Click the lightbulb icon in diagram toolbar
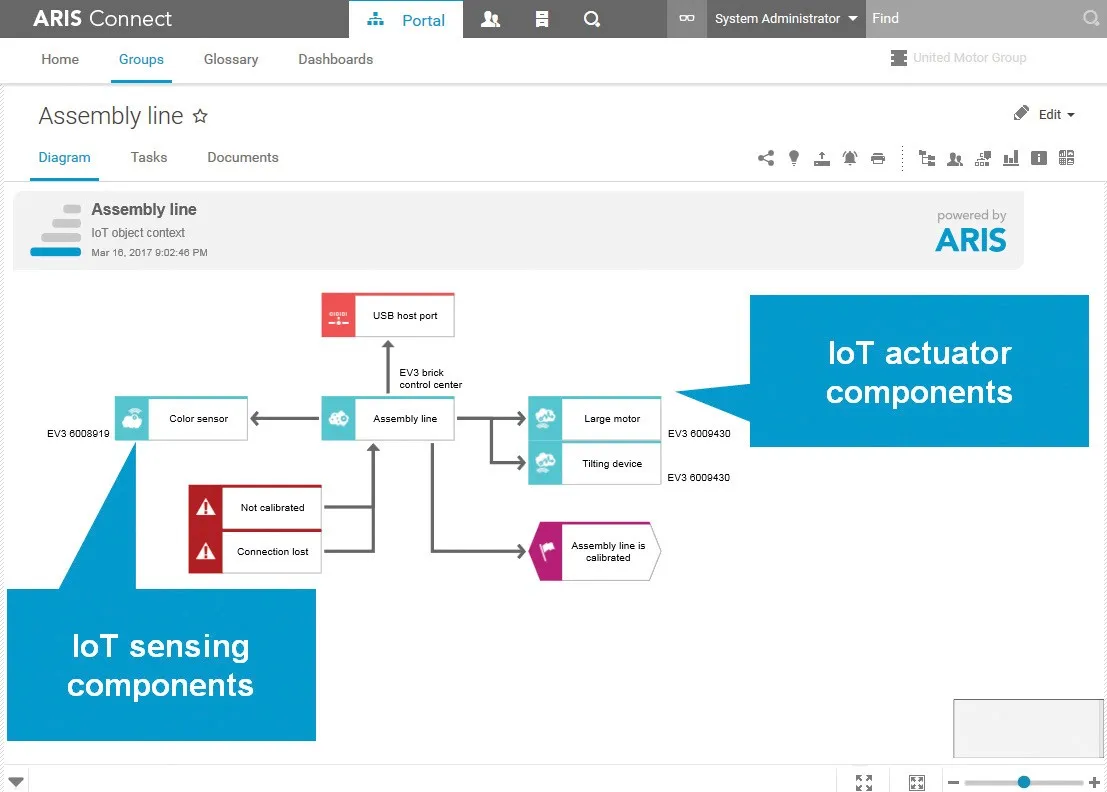Screen dimensions: 1107x792 [794, 158]
